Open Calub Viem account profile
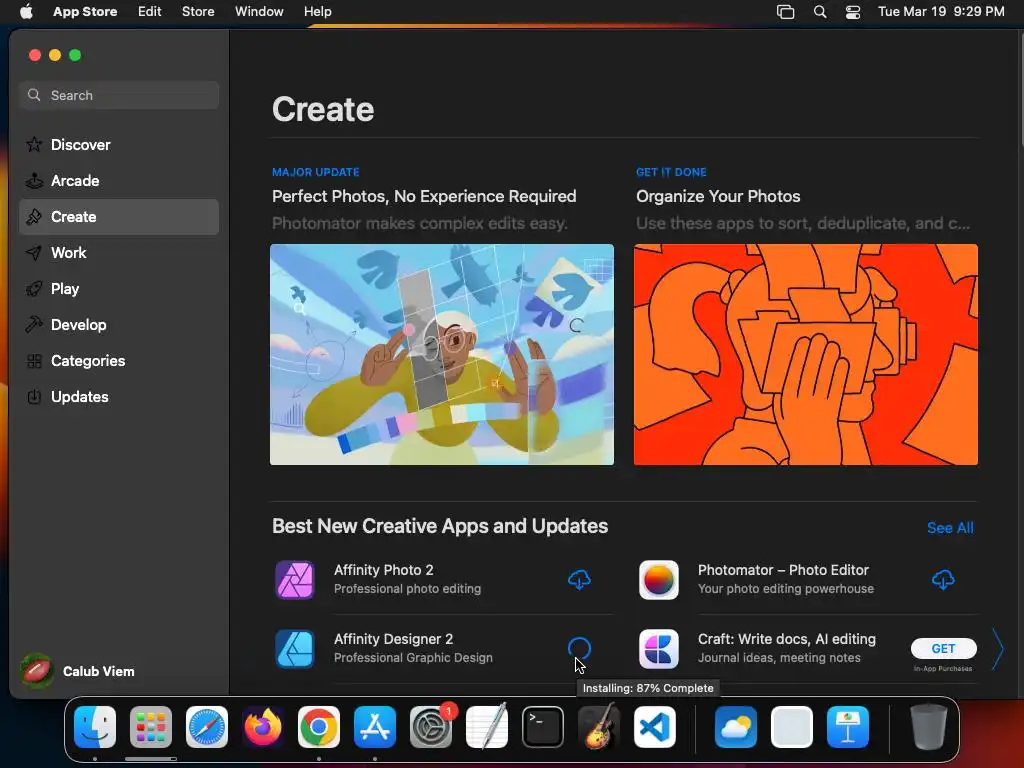Viewport: 1024px width, 768px height. click(x=78, y=671)
